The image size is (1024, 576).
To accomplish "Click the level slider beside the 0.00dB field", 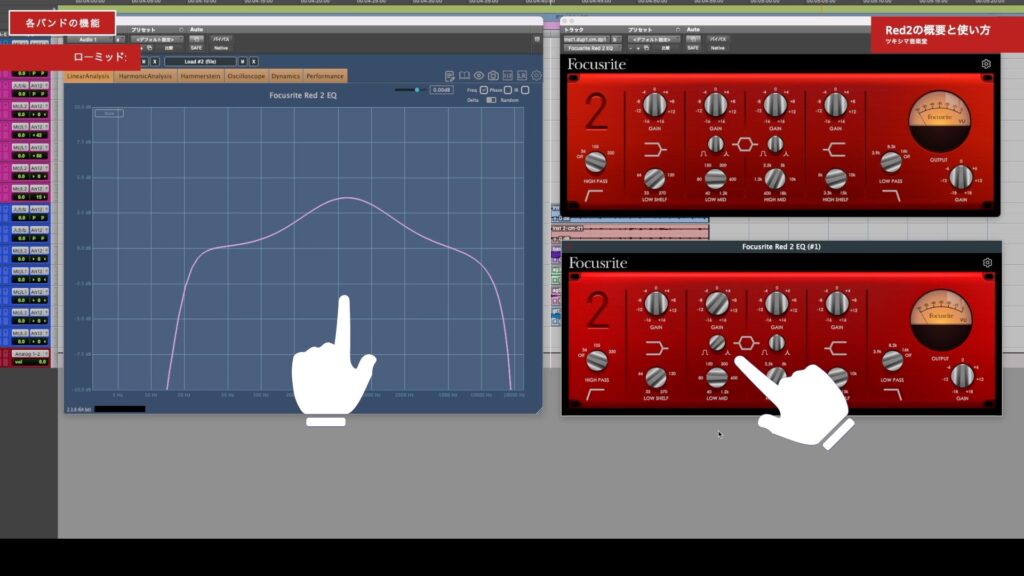I will click(x=409, y=90).
